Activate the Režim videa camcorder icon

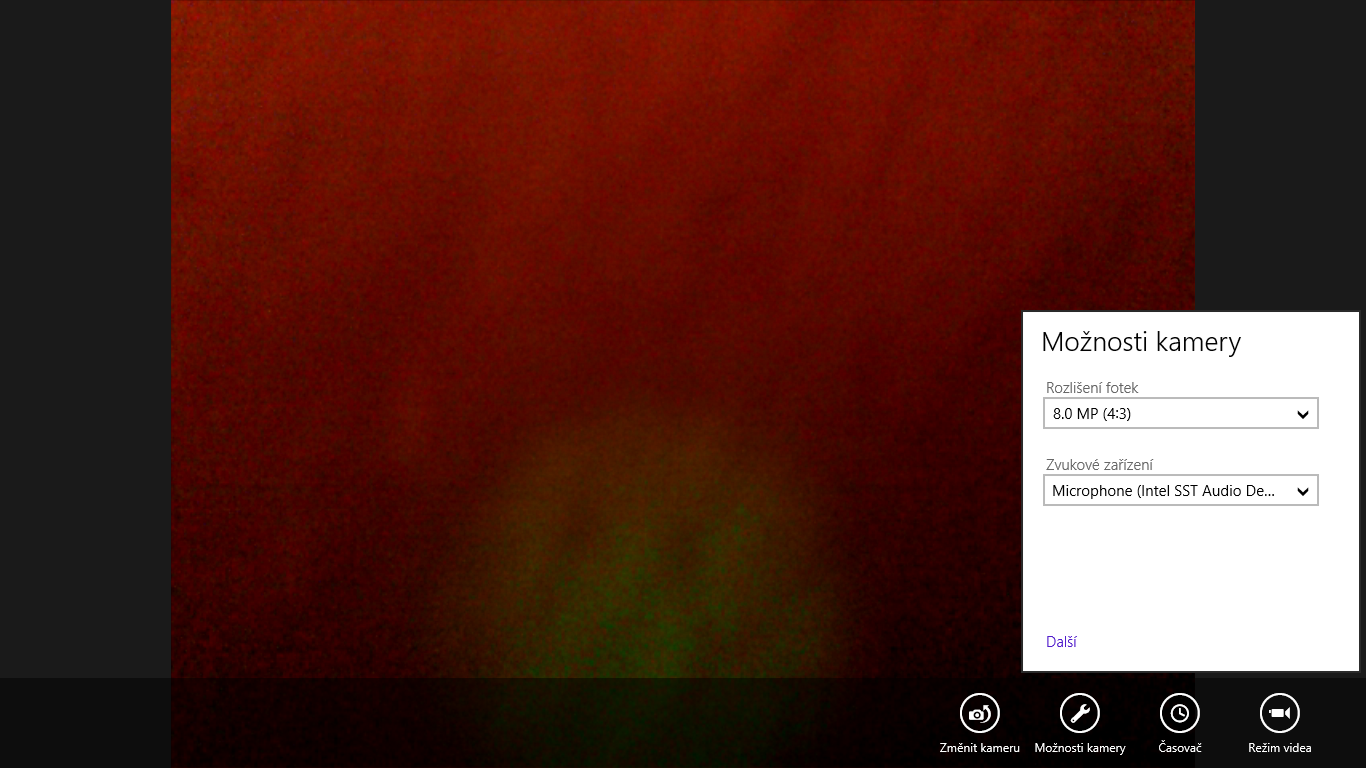click(x=1280, y=712)
